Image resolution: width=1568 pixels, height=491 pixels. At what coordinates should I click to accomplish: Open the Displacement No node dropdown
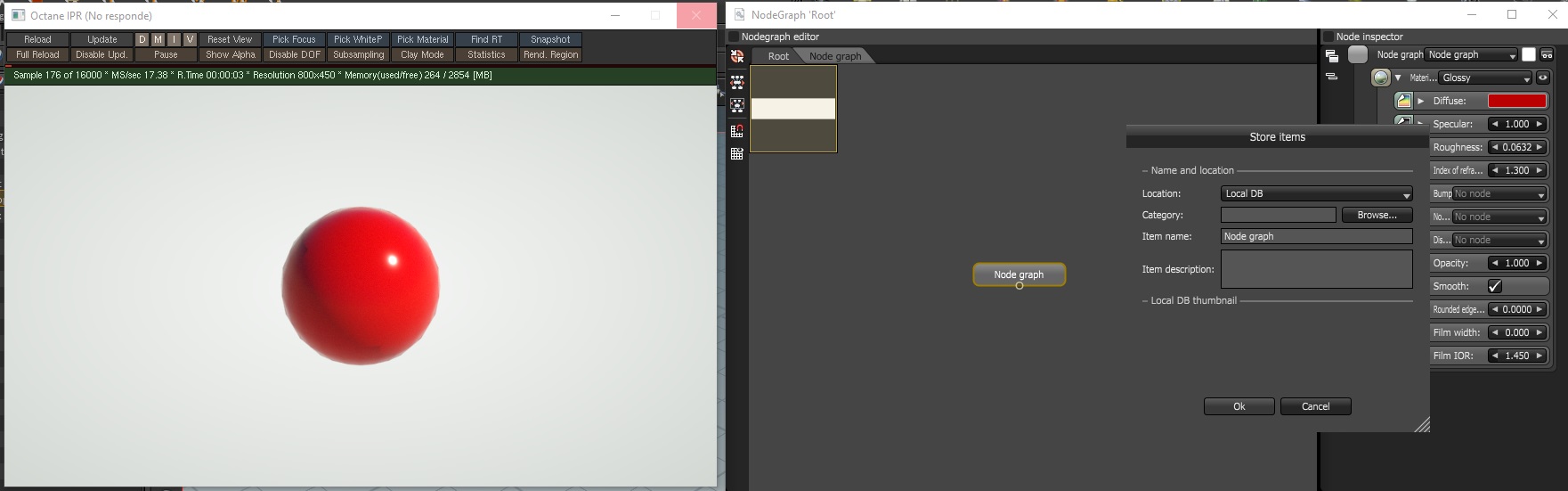tap(1499, 240)
